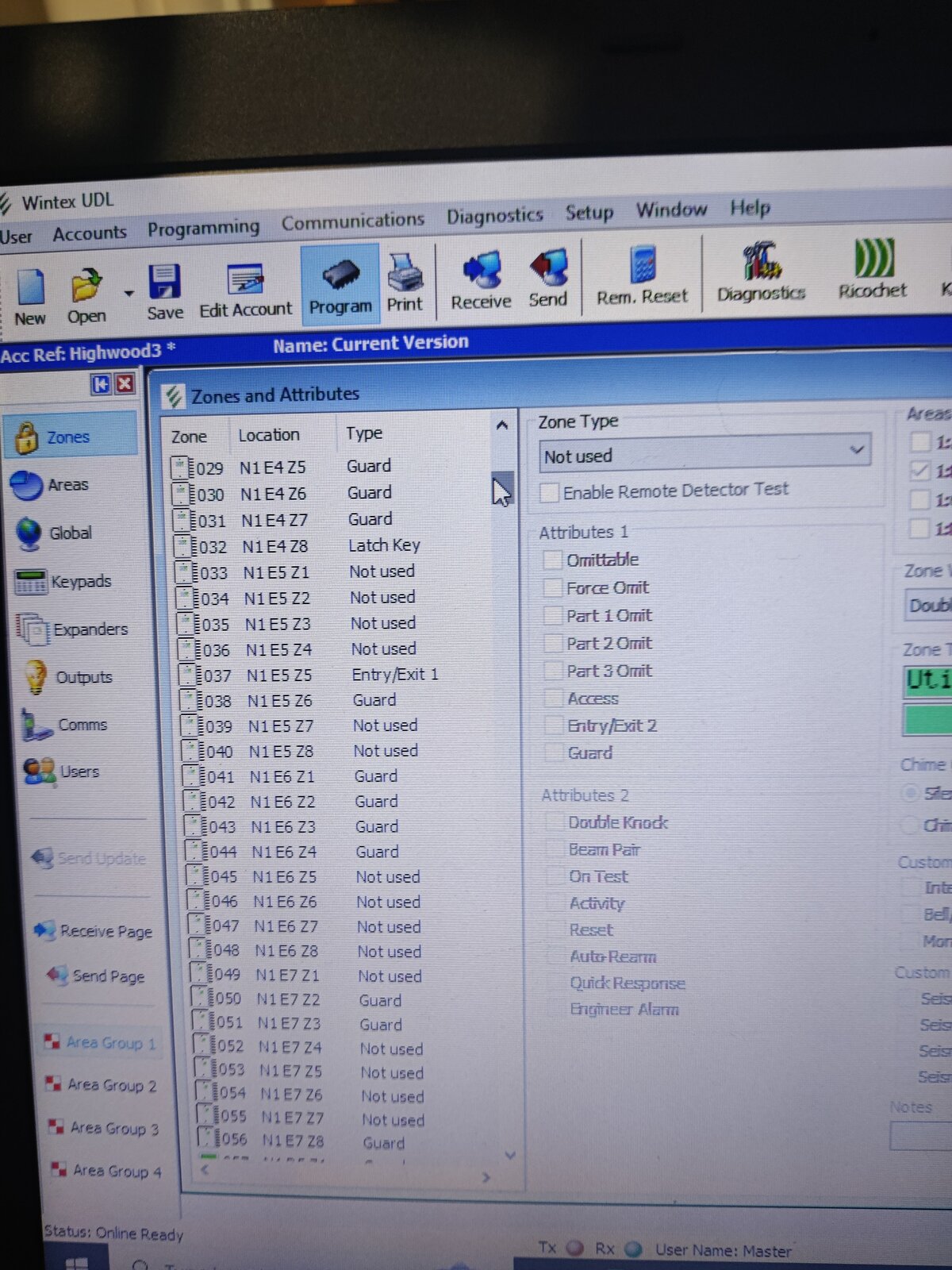The height and width of the screenshot is (1270, 952).
Task: Open the Diagnostics toolbar tool
Action: [x=761, y=264]
